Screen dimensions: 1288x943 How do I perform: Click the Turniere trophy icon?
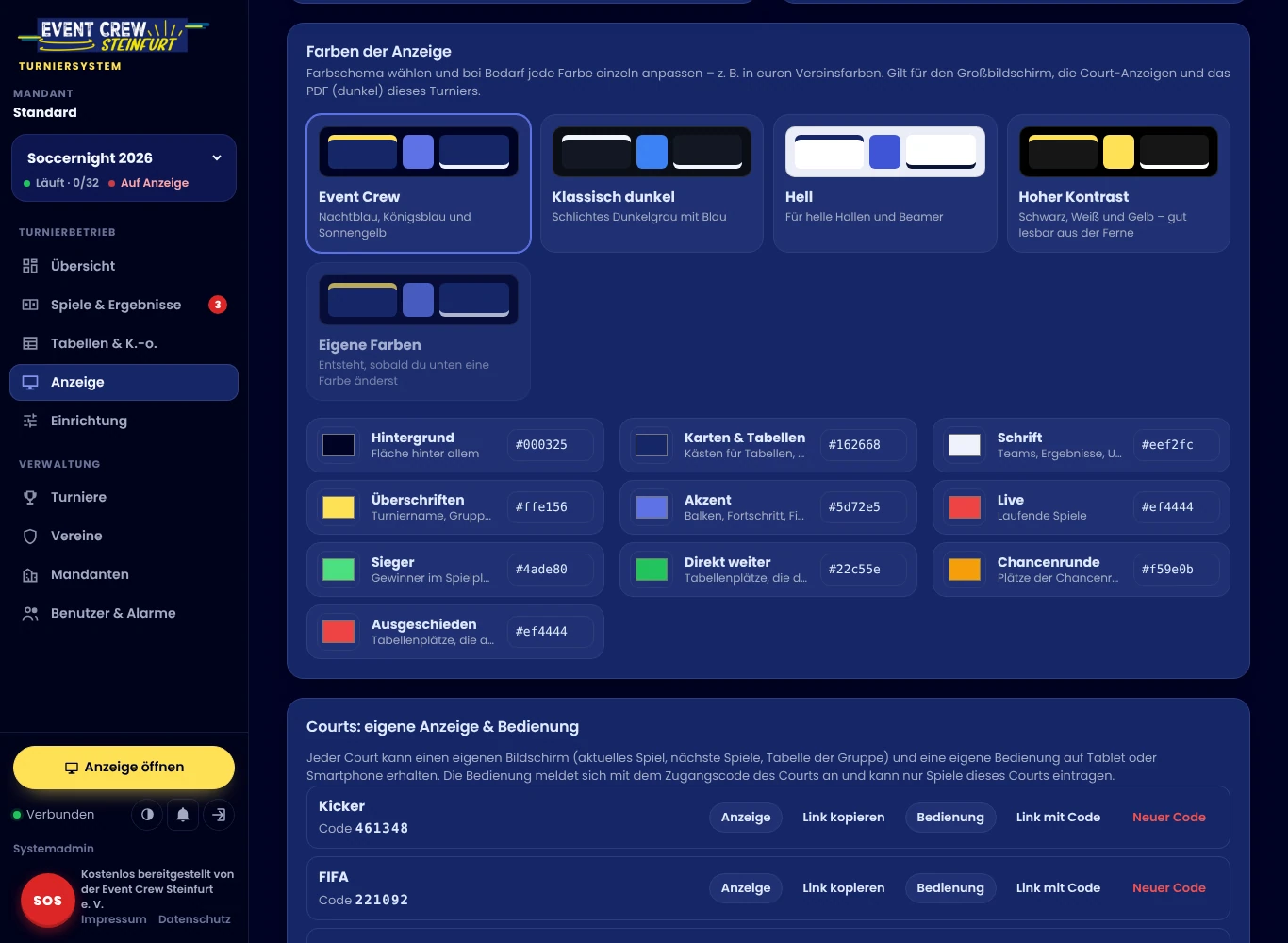pyautogui.click(x=30, y=497)
